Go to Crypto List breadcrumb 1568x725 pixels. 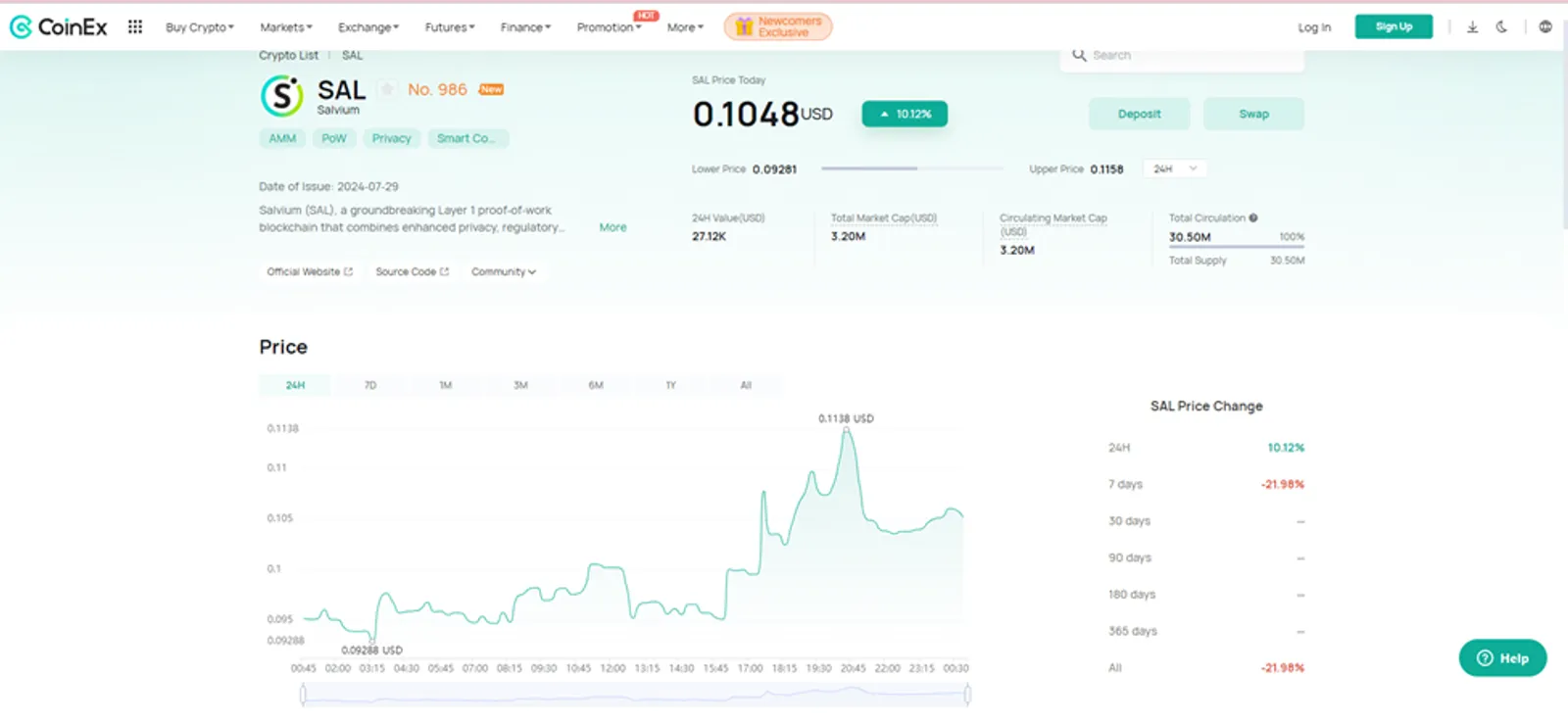pos(288,56)
